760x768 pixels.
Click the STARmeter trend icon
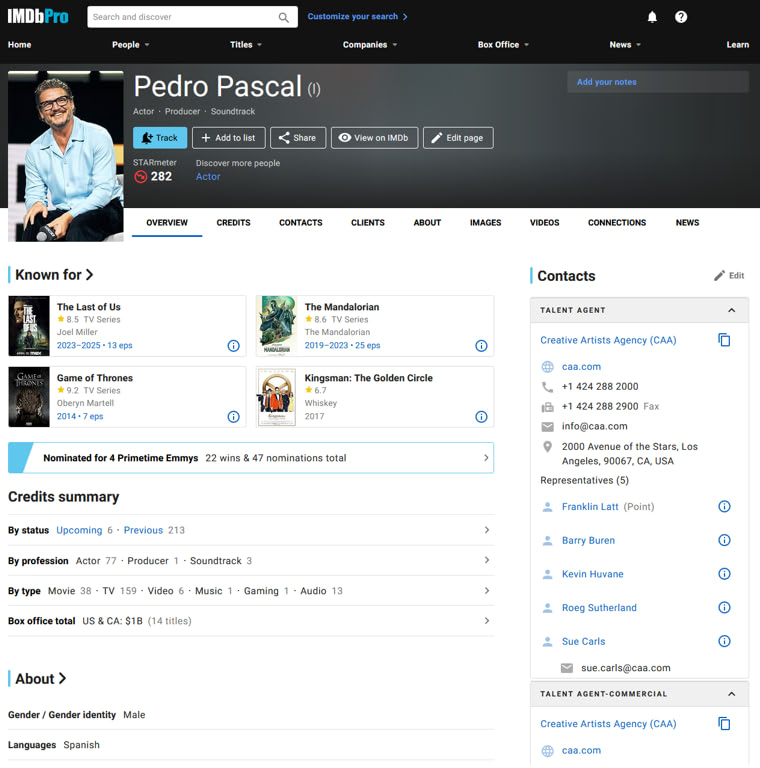point(141,176)
